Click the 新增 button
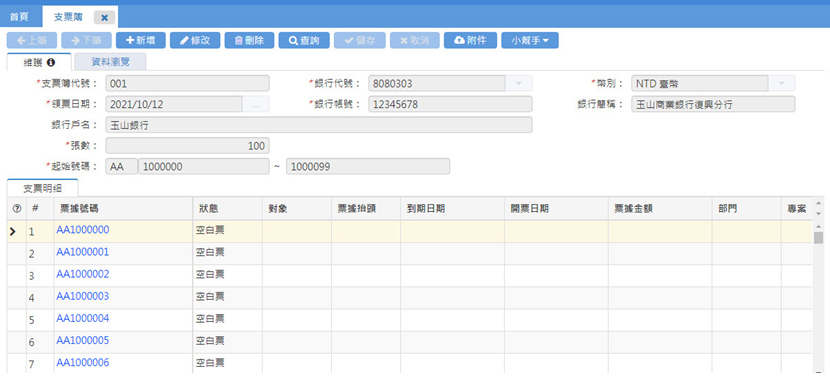 pyautogui.click(x=141, y=40)
